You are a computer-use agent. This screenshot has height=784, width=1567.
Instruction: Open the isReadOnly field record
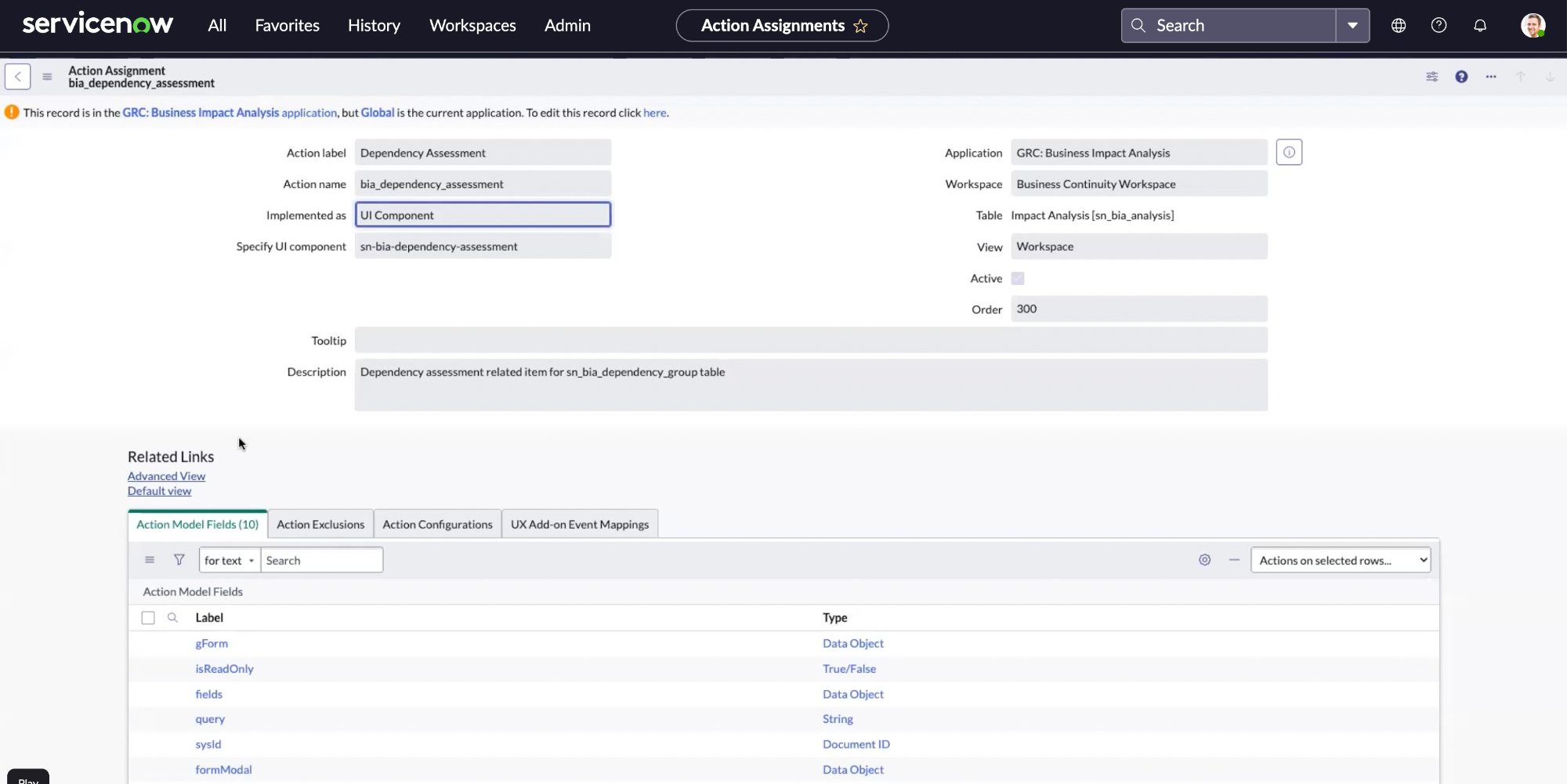(x=224, y=669)
